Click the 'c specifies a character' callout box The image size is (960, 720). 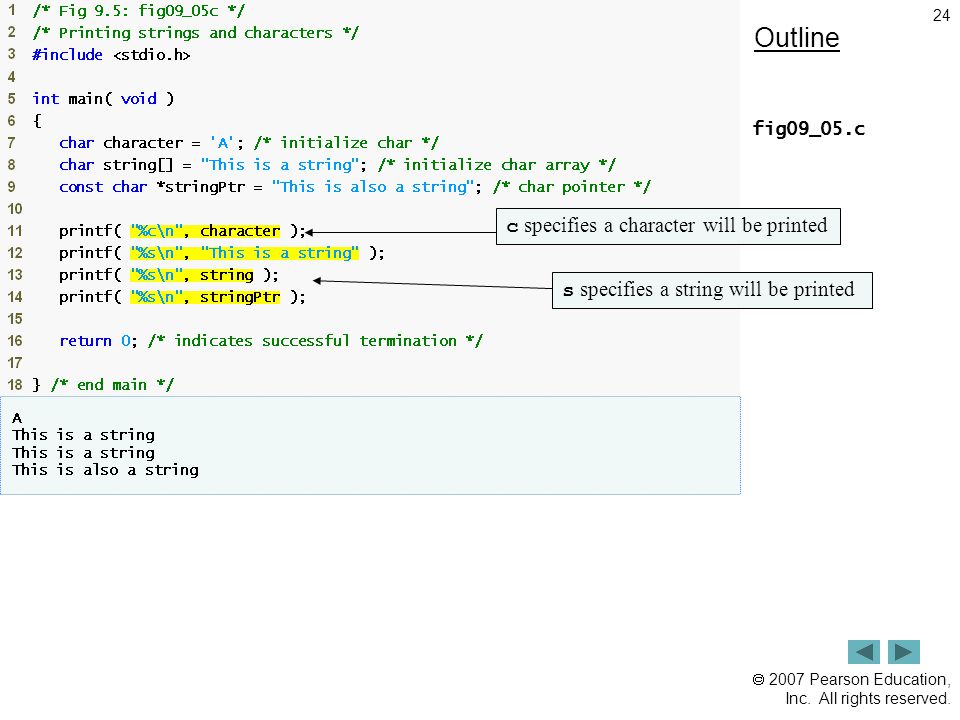point(668,227)
